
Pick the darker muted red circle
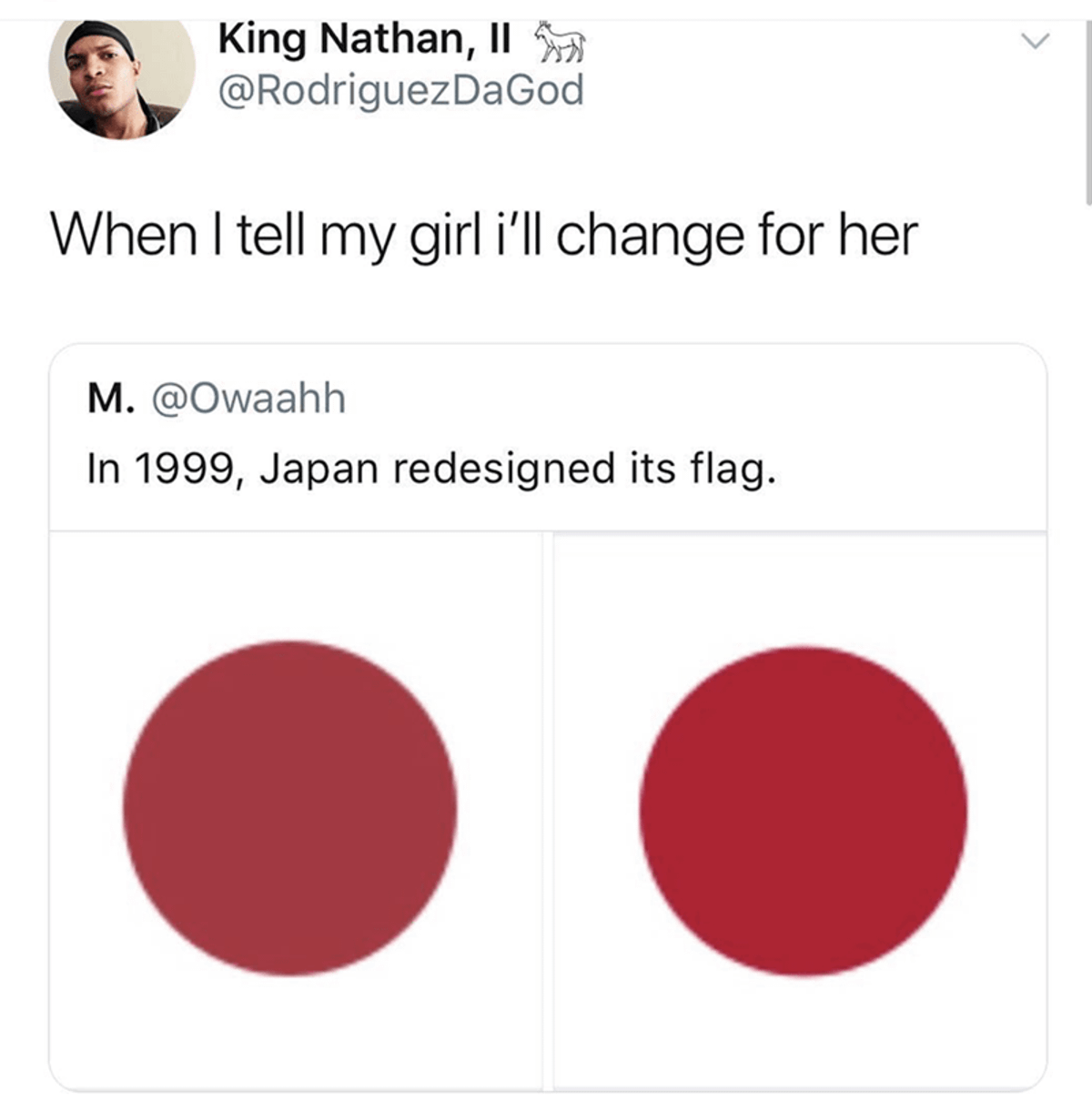[x=290, y=808]
